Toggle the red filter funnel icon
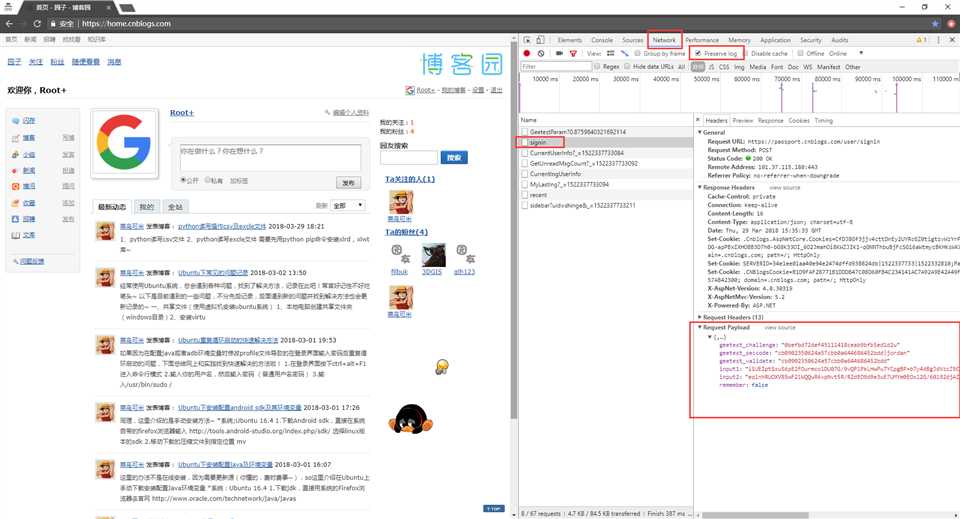 pyautogui.click(x=573, y=53)
